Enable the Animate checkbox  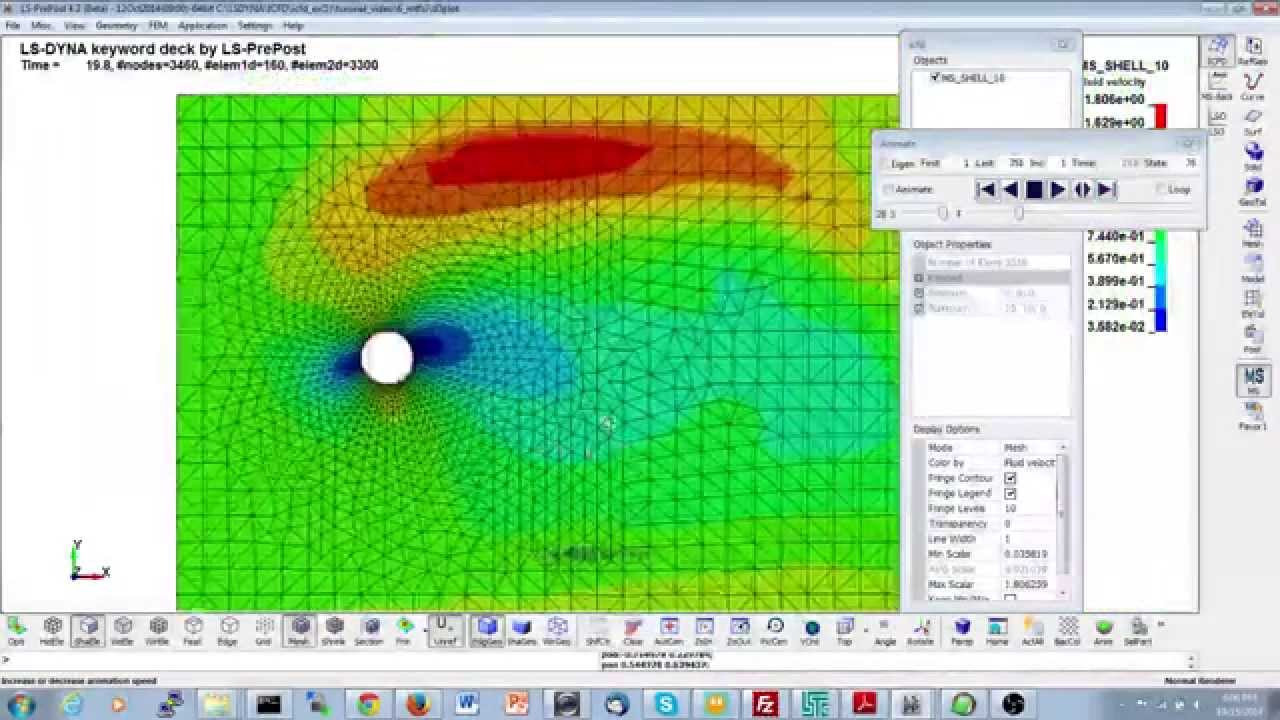point(888,189)
